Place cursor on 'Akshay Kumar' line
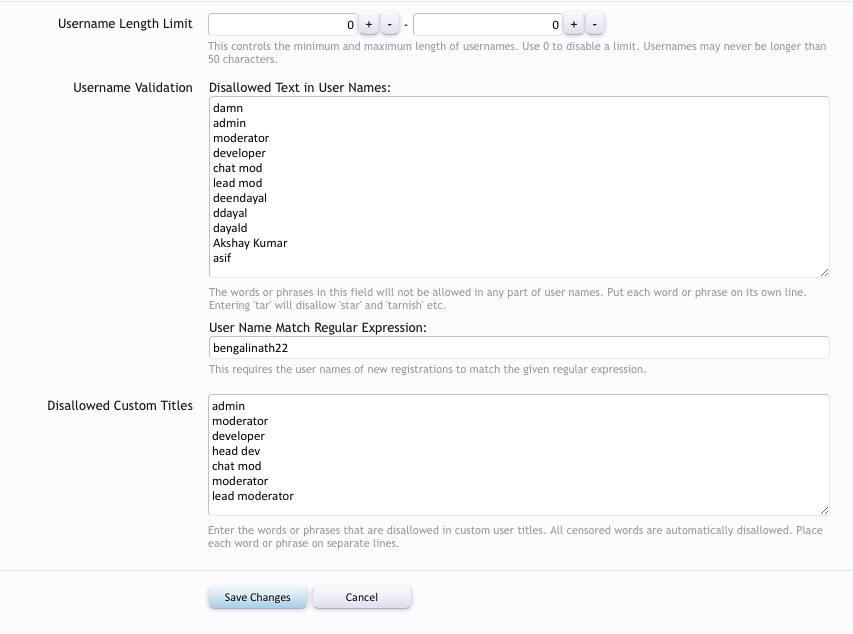 point(250,243)
